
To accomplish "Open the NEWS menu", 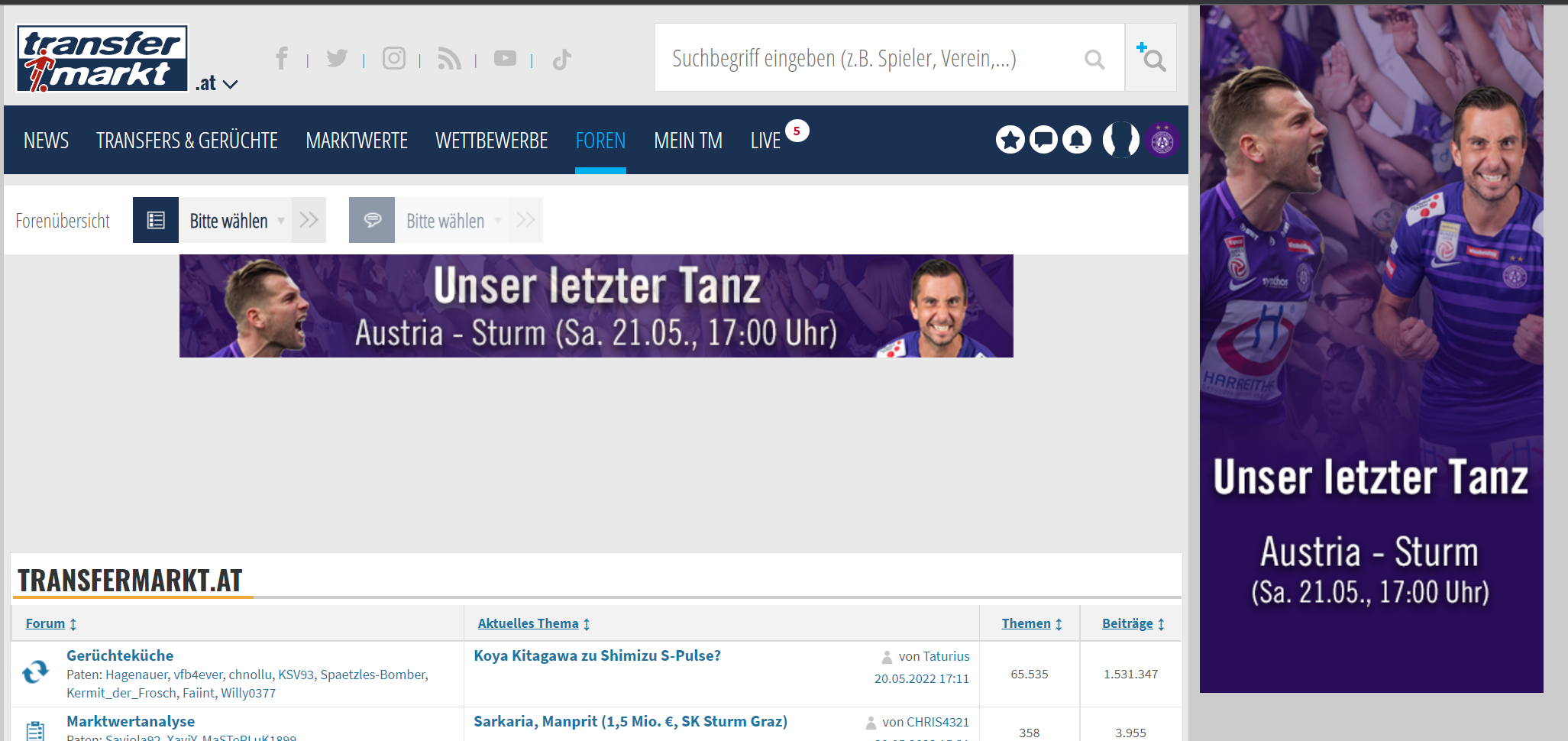I will [x=46, y=141].
